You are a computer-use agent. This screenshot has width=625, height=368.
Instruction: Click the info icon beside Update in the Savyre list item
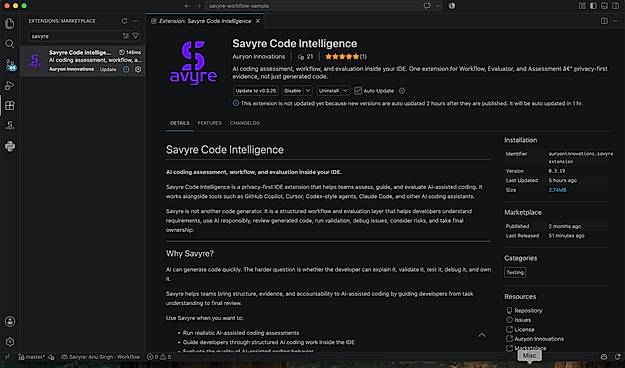pyautogui.click(x=126, y=69)
